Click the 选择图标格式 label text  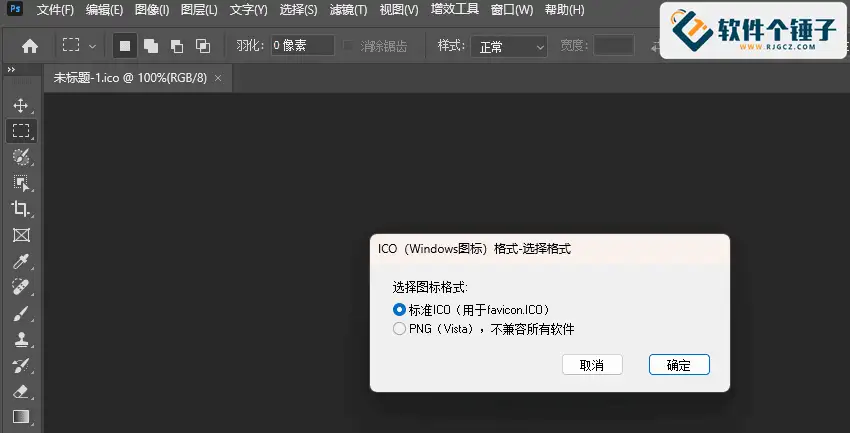430,287
